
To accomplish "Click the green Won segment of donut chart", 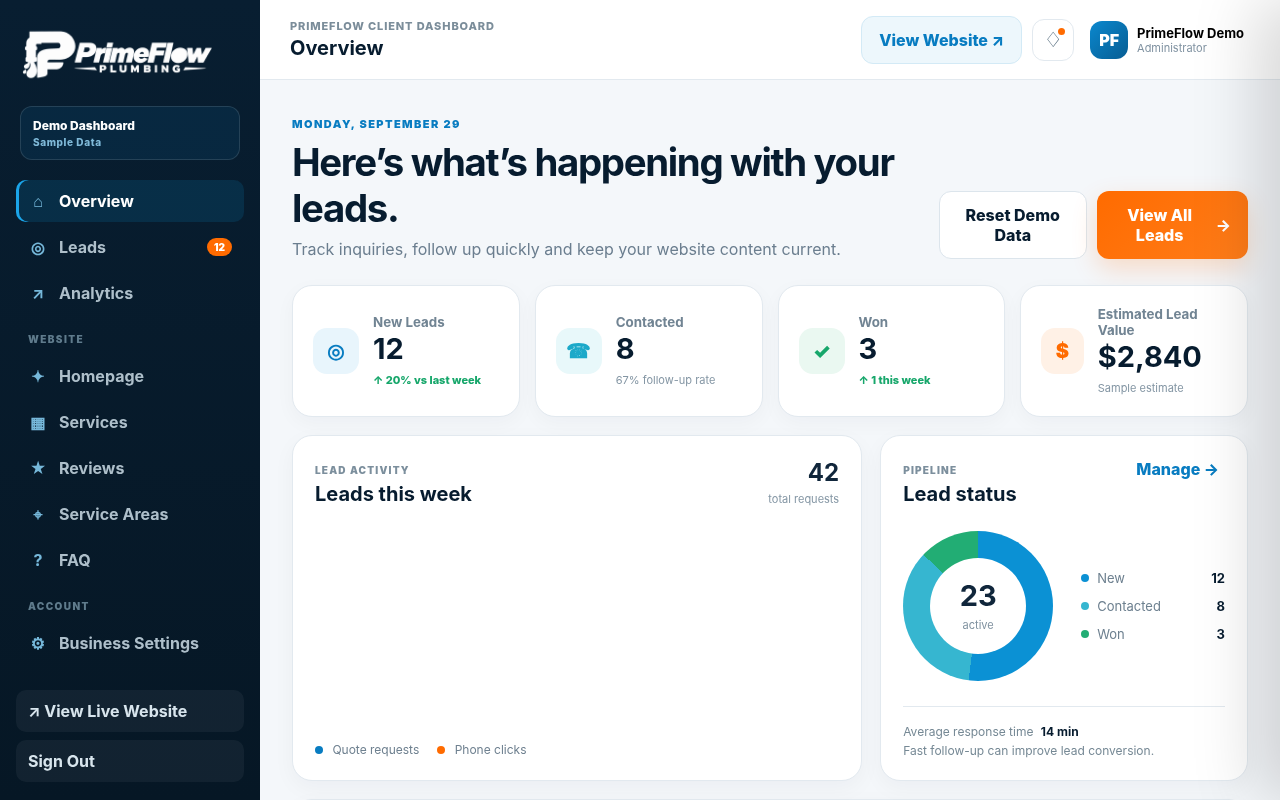I will (x=955, y=547).
